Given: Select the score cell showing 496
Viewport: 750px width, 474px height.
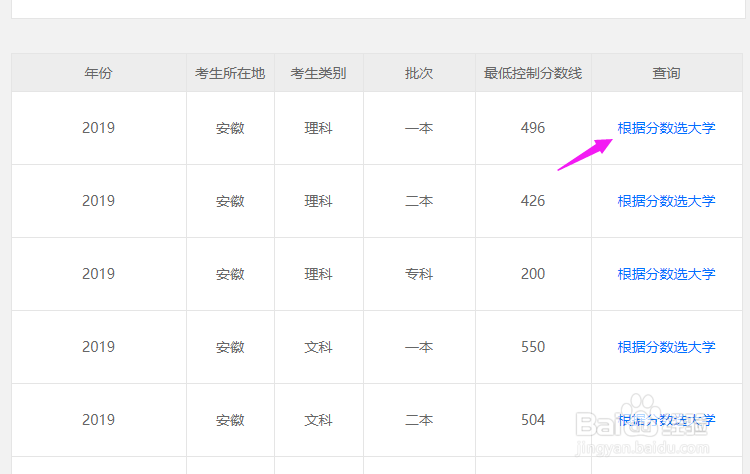Looking at the screenshot, I should [x=533, y=128].
